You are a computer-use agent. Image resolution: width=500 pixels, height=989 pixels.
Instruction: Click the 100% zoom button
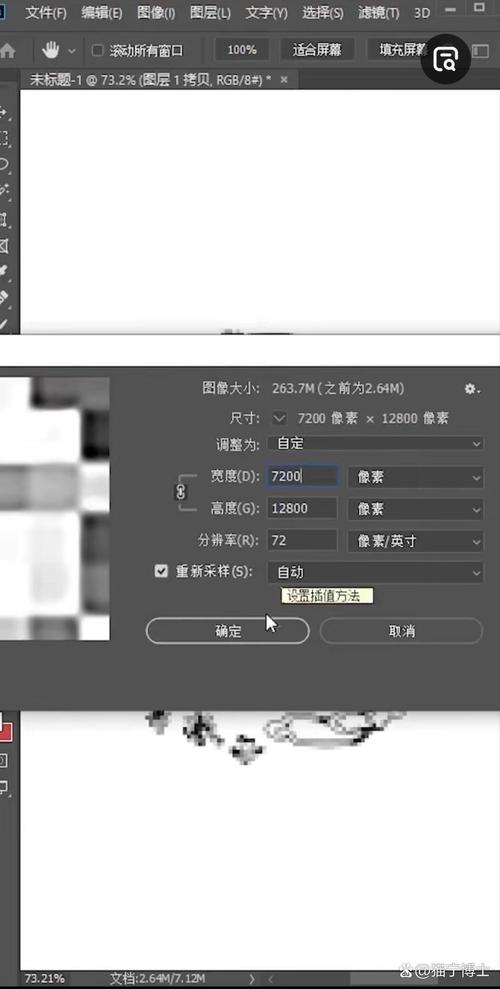click(x=242, y=50)
